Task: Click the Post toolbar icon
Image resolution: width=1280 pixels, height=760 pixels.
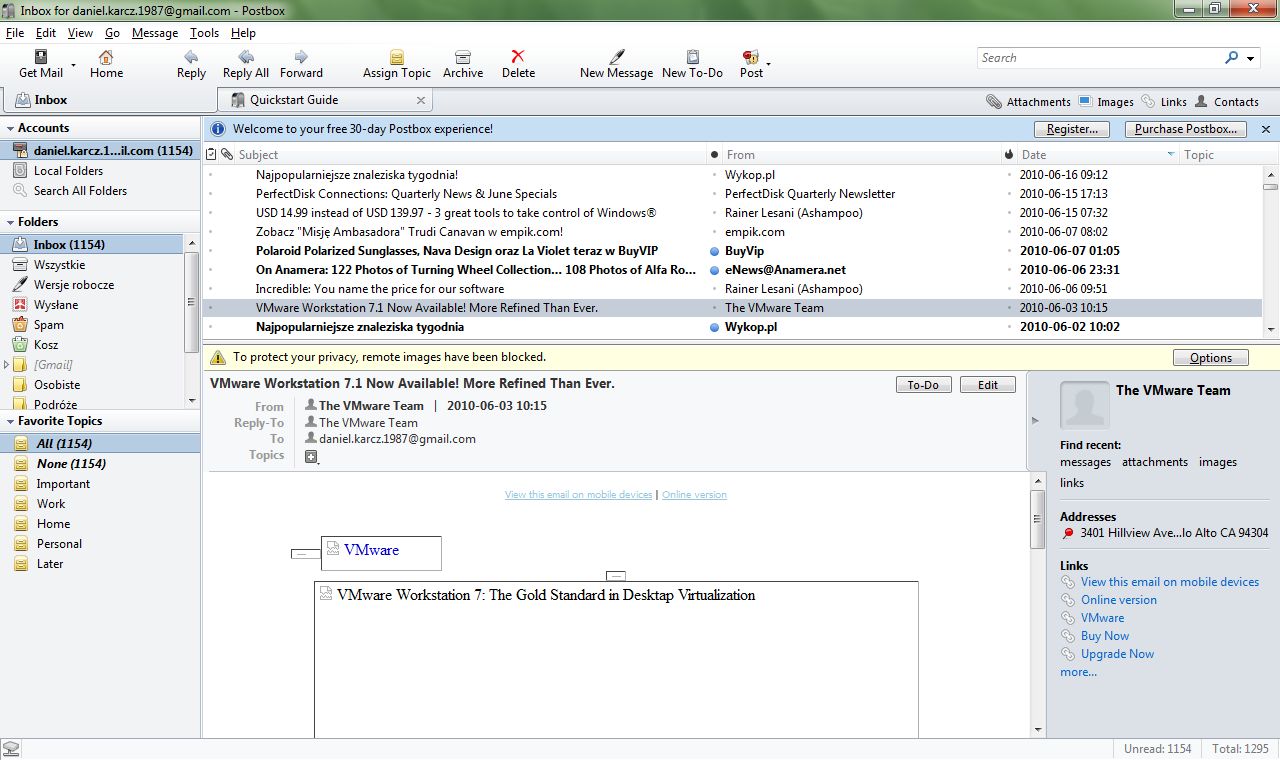Action: pos(750,57)
